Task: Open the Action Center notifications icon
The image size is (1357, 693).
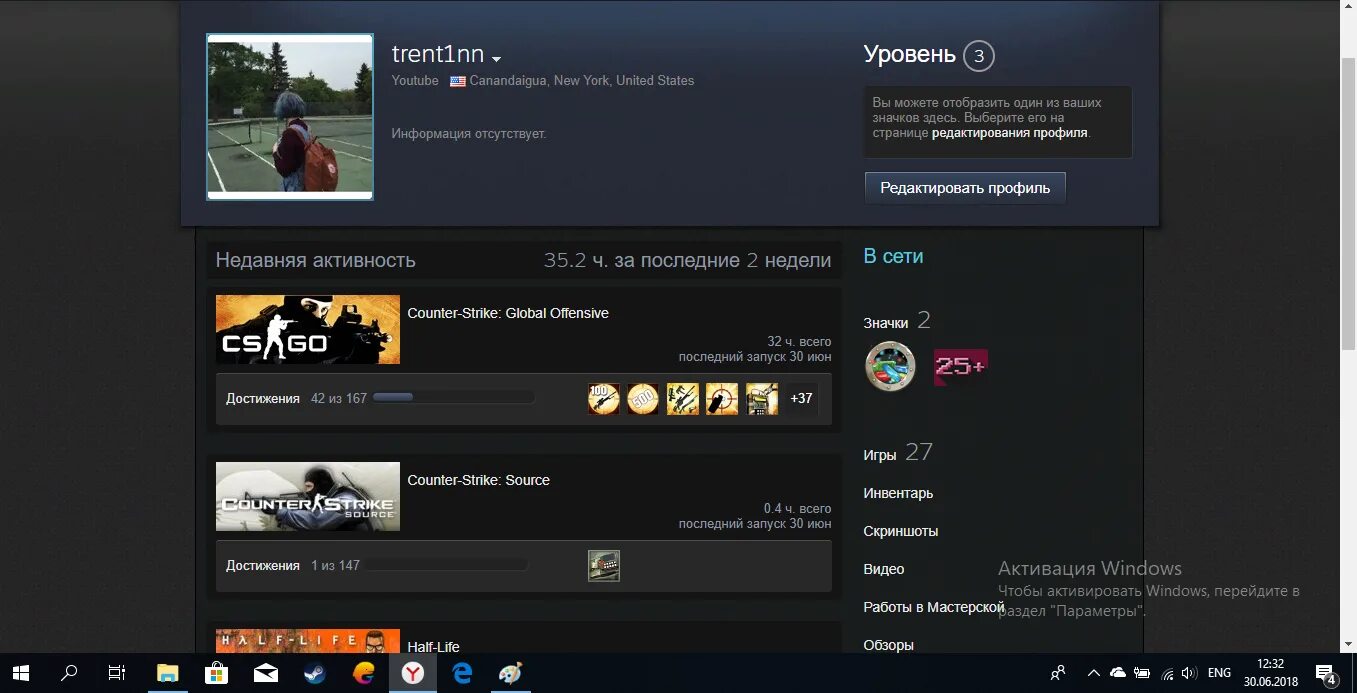Action: [x=1326, y=673]
